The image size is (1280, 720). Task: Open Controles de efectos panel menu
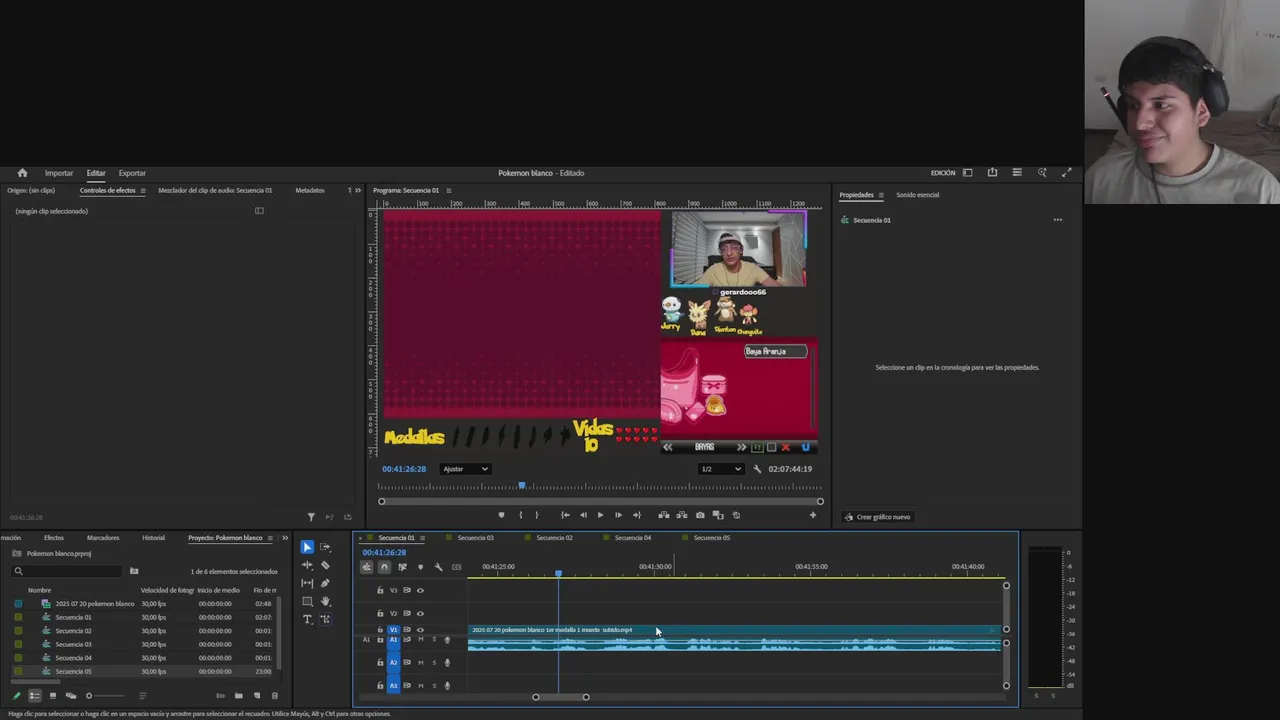[x=142, y=190]
